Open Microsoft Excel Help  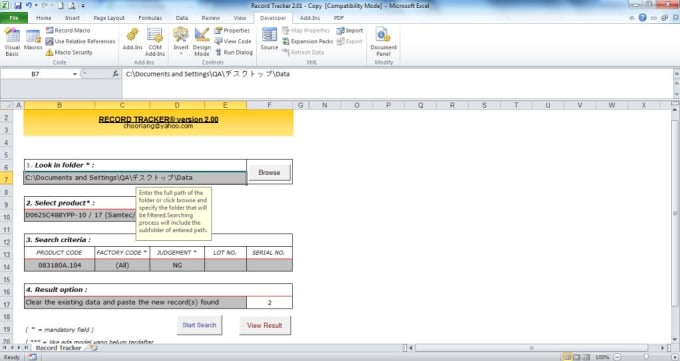point(642,18)
